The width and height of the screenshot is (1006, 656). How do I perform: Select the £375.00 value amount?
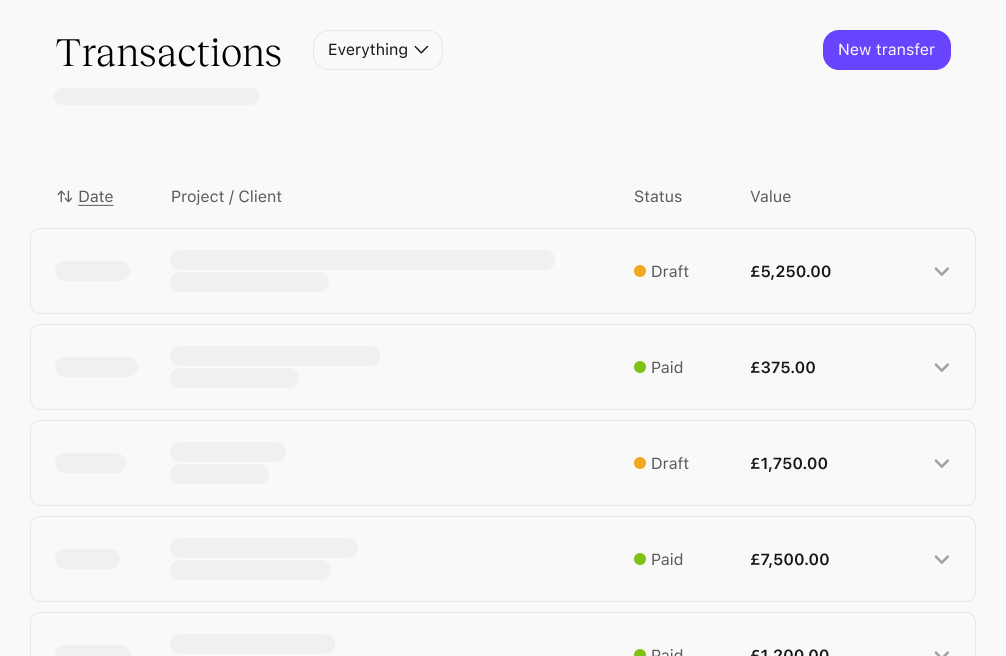(x=783, y=367)
